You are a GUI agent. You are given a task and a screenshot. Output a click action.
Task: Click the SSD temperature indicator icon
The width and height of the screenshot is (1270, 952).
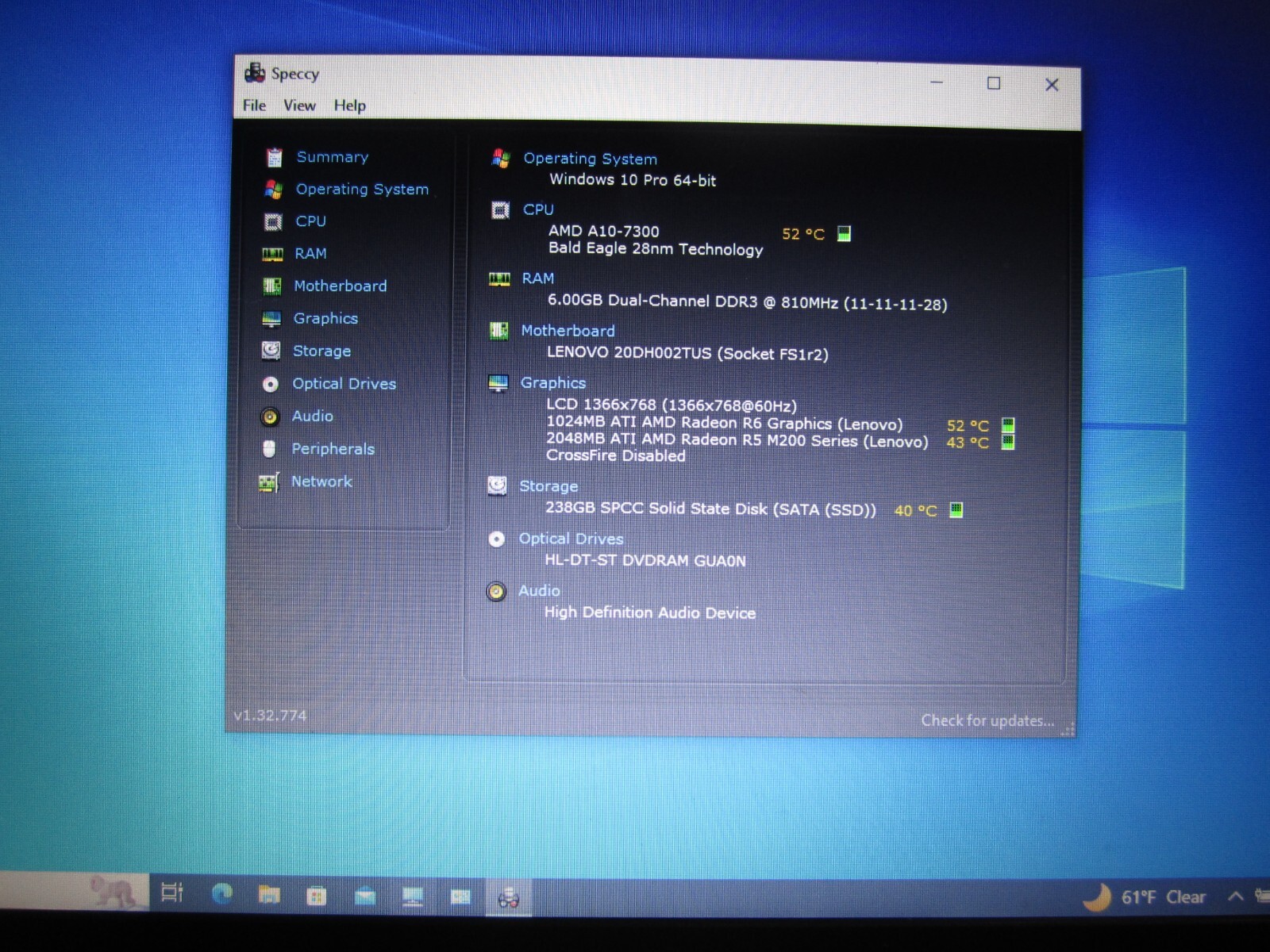[x=956, y=510]
